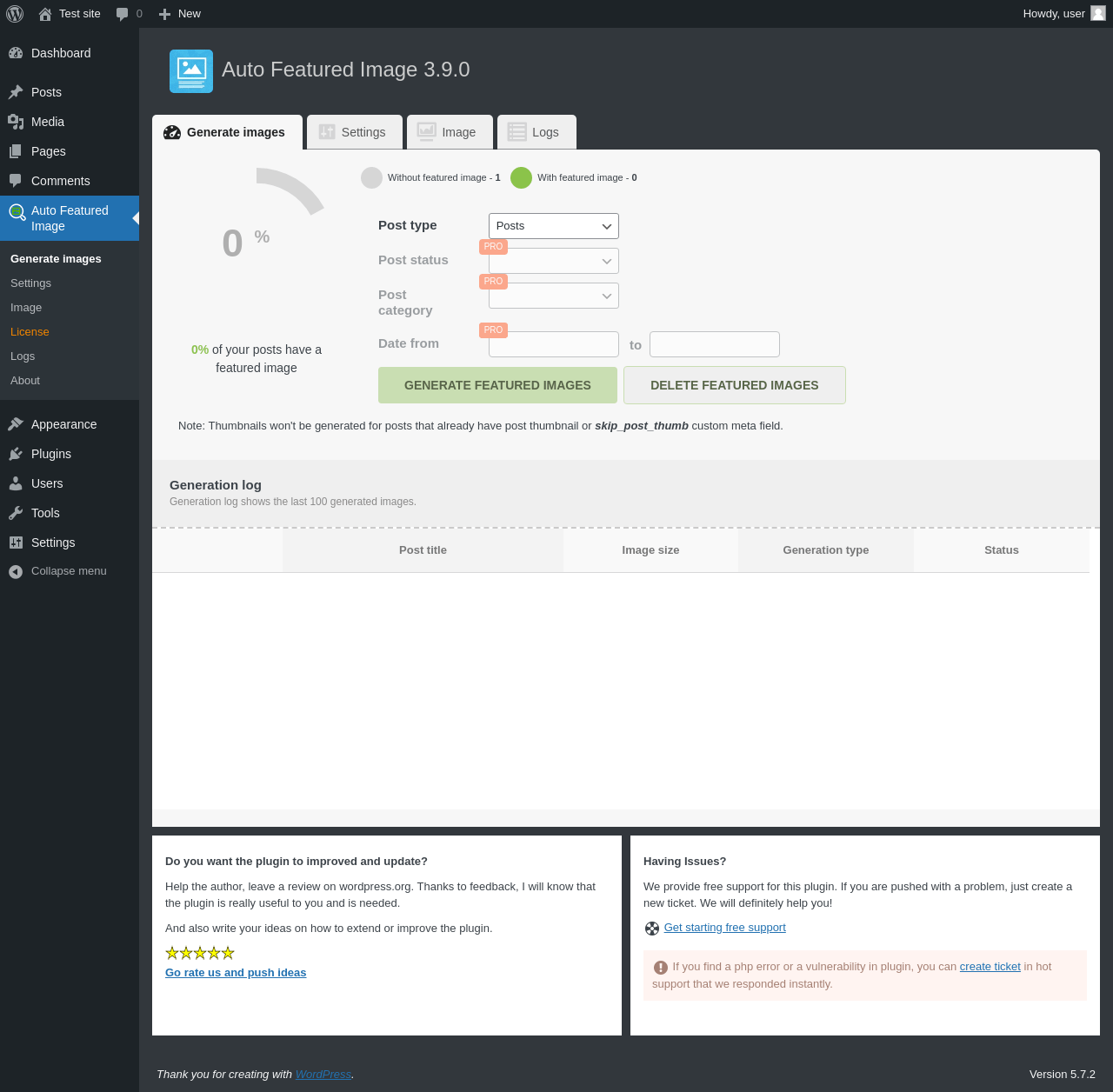Follow the Go rate us and push ideas link

(x=236, y=973)
